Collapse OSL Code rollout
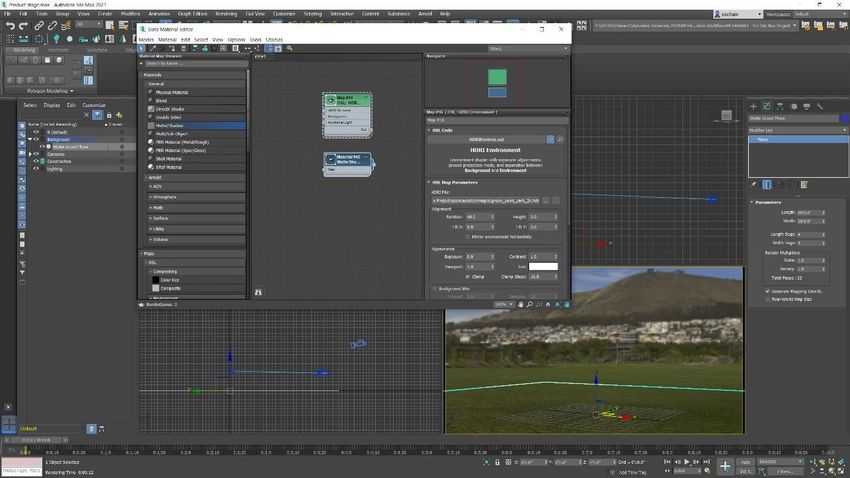Viewport: 850px width, 478px height. (429, 130)
